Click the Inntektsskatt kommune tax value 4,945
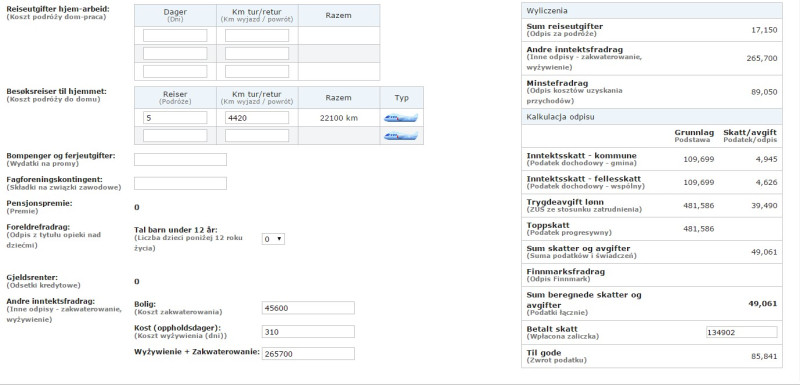The image size is (800, 385). point(767,159)
